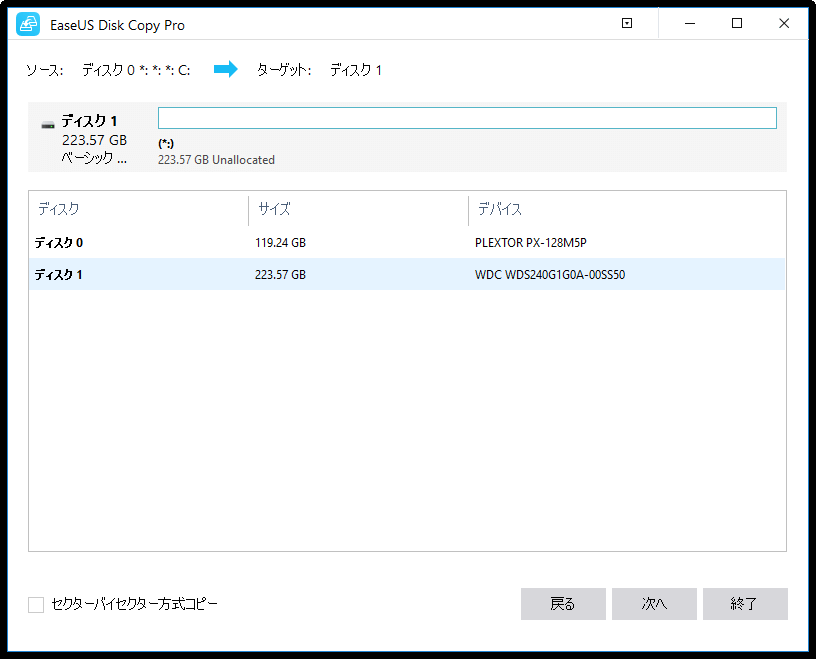Screen dimensions: 816x659
Task: Click source text ディスク 0 *: *: *: C:
Action: click(136, 70)
